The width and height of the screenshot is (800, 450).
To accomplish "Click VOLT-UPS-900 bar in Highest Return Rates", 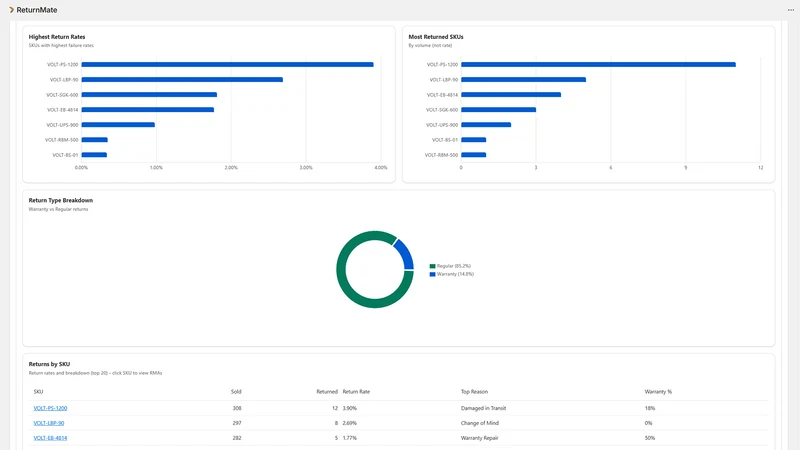I will pos(118,124).
